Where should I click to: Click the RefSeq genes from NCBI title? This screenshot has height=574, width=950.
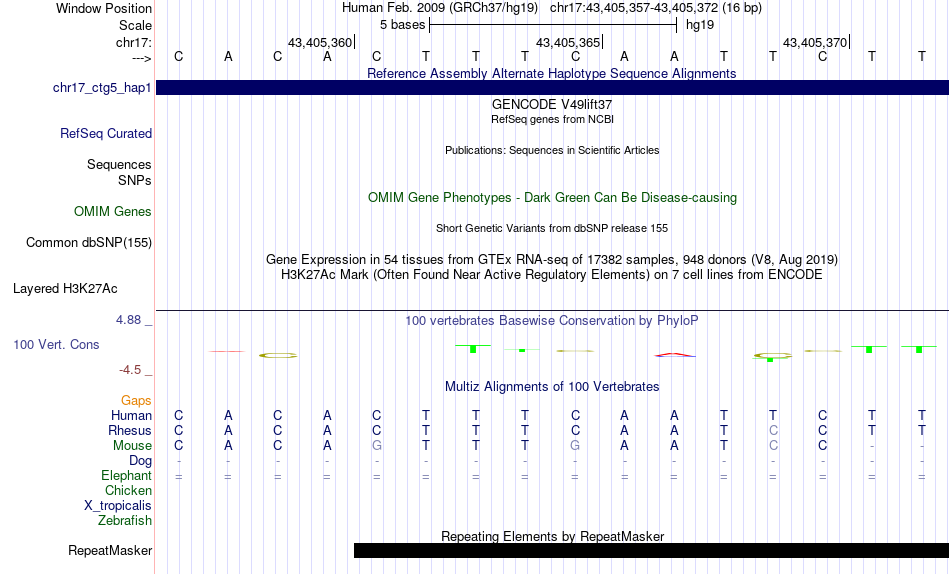coord(552,119)
